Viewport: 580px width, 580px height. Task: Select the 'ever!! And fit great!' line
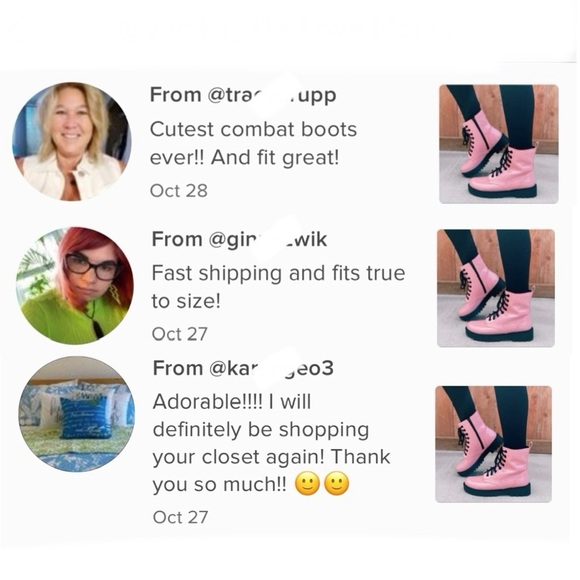[245, 158]
